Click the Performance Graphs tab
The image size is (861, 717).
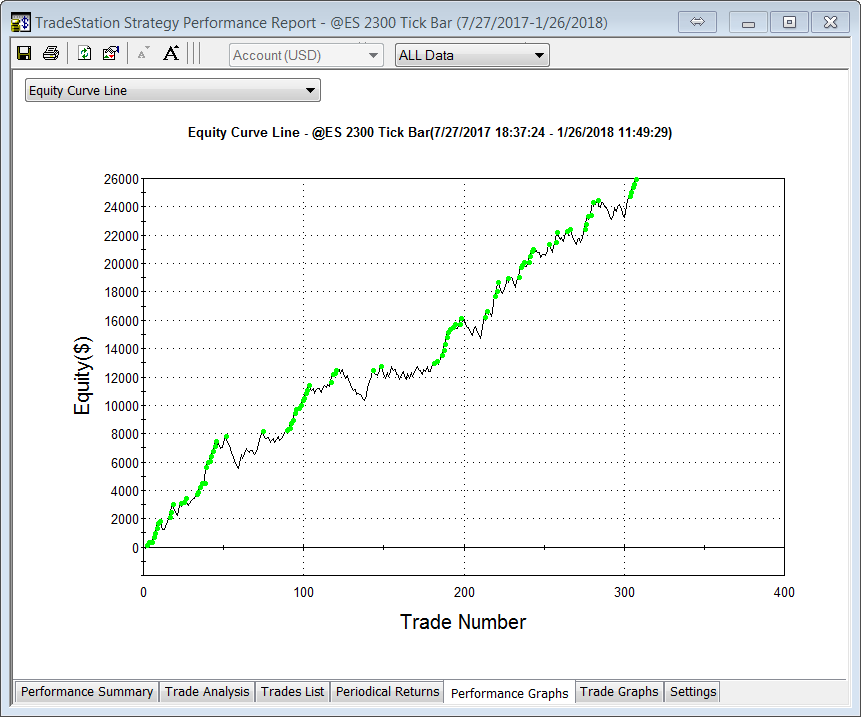[509, 693]
